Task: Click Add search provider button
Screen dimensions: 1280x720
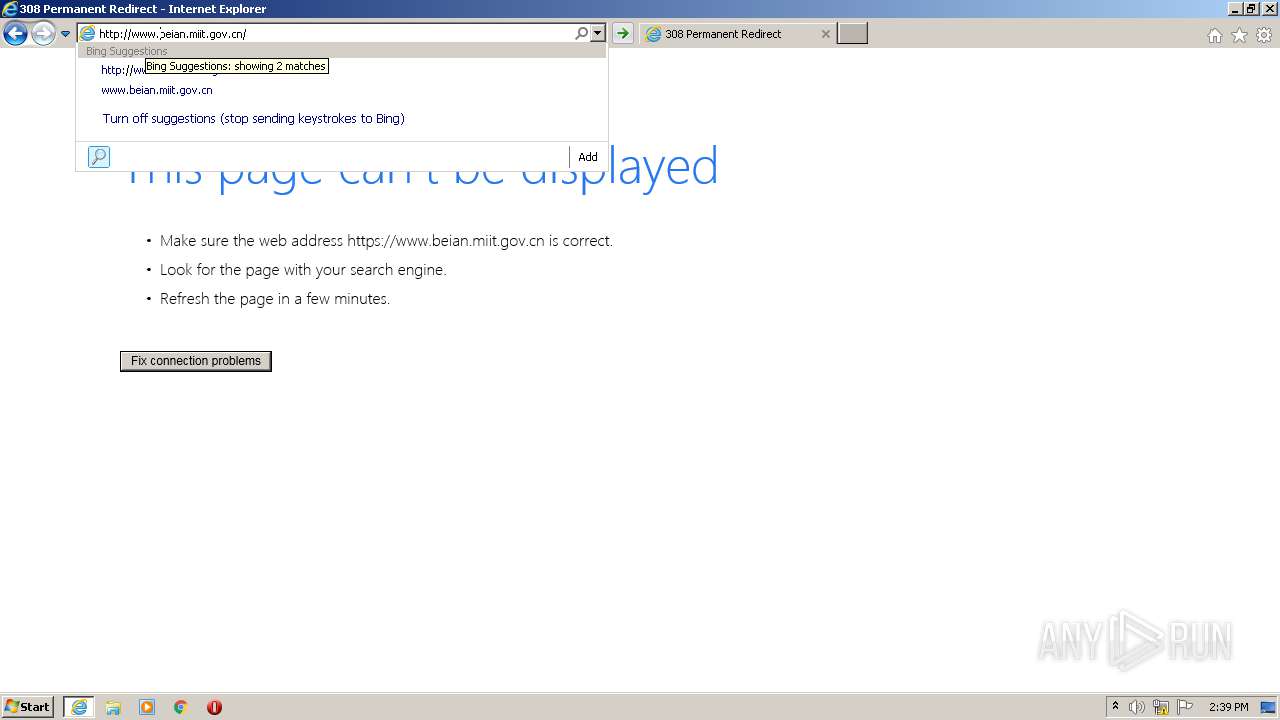Action: pos(588,157)
